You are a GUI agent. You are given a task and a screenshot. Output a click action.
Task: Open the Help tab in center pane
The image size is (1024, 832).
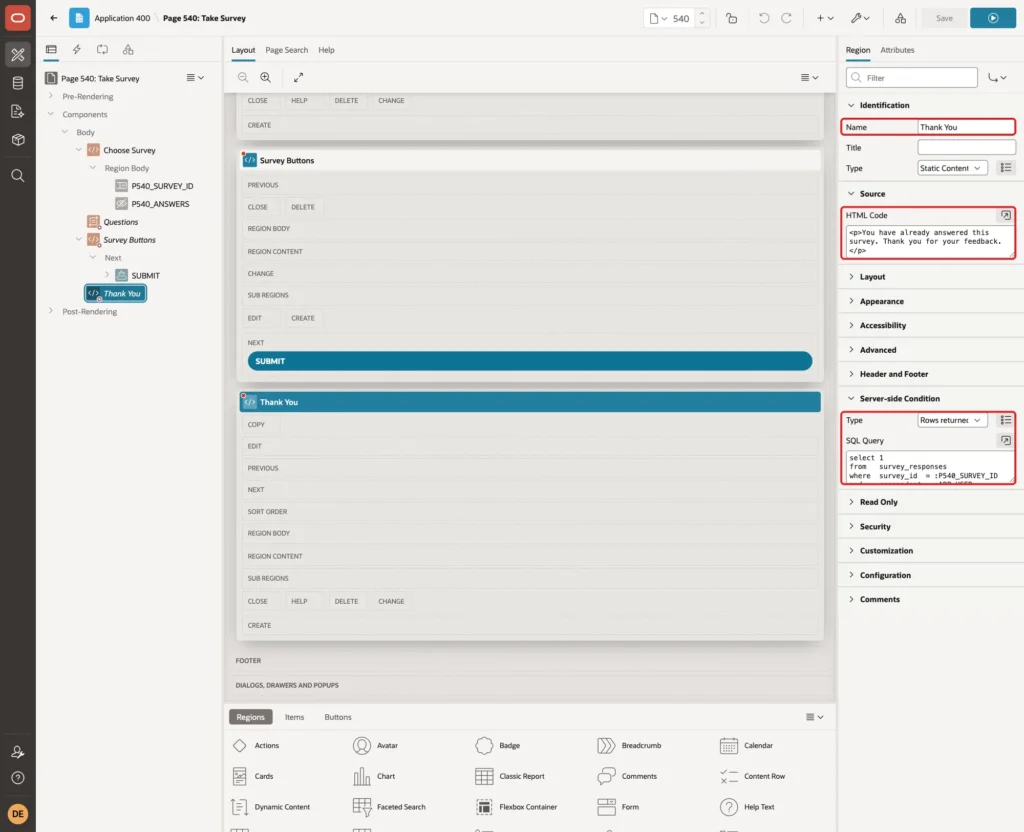point(327,50)
